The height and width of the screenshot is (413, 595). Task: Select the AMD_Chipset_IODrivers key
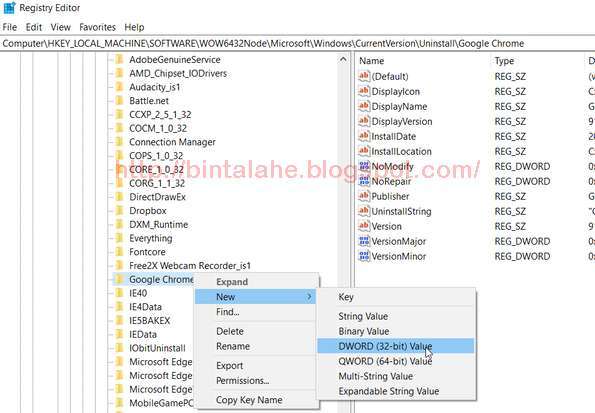coord(178,73)
